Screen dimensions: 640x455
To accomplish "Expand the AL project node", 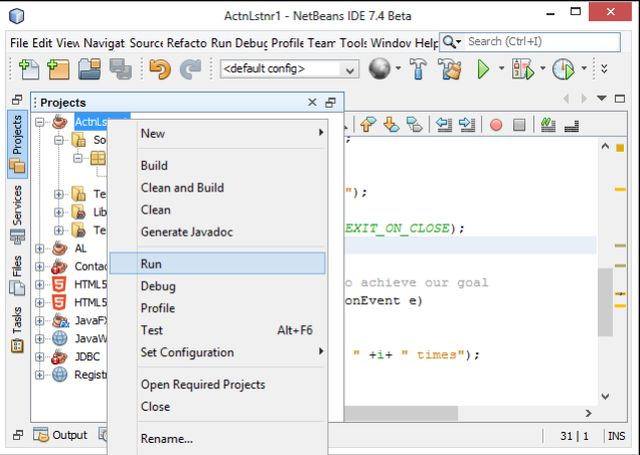I will (x=40, y=248).
